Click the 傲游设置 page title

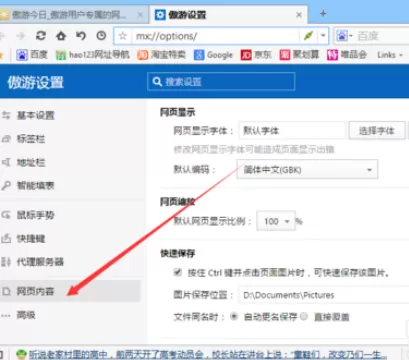(35, 82)
